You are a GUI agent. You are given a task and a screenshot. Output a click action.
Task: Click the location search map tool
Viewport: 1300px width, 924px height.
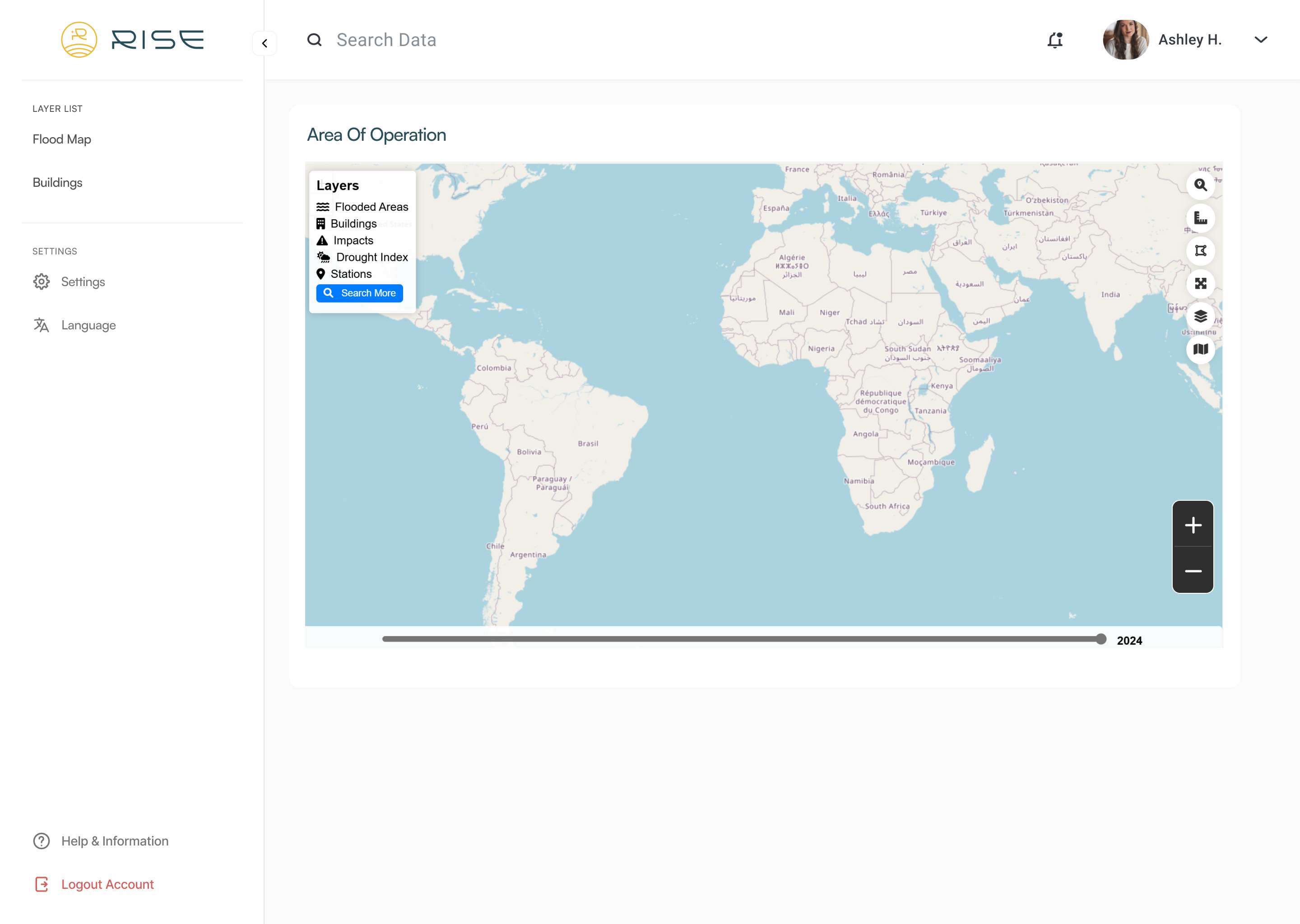pyautogui.click(x=1200, y=185)
